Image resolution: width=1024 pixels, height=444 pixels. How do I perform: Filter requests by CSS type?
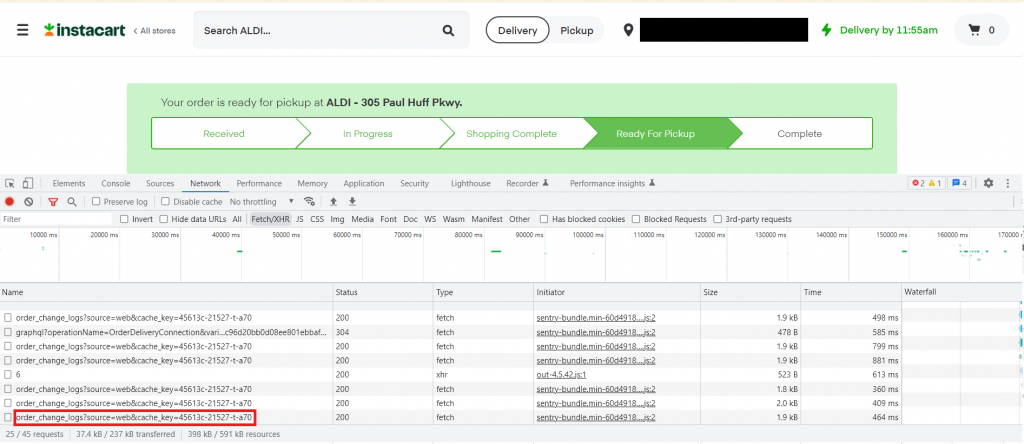point(317,219)
